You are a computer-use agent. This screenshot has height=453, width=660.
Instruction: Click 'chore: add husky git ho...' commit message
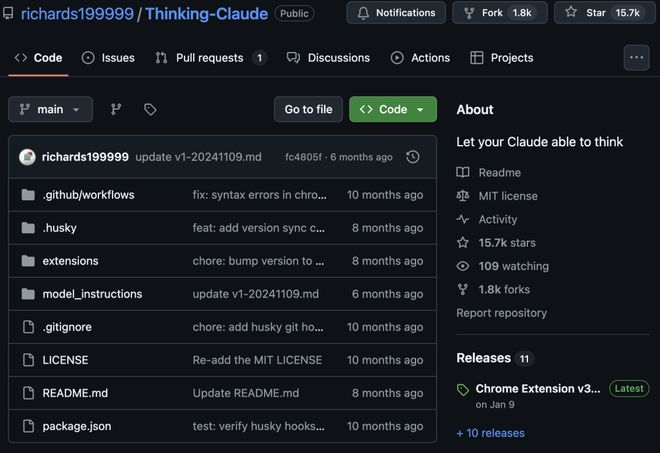(258, 327)
